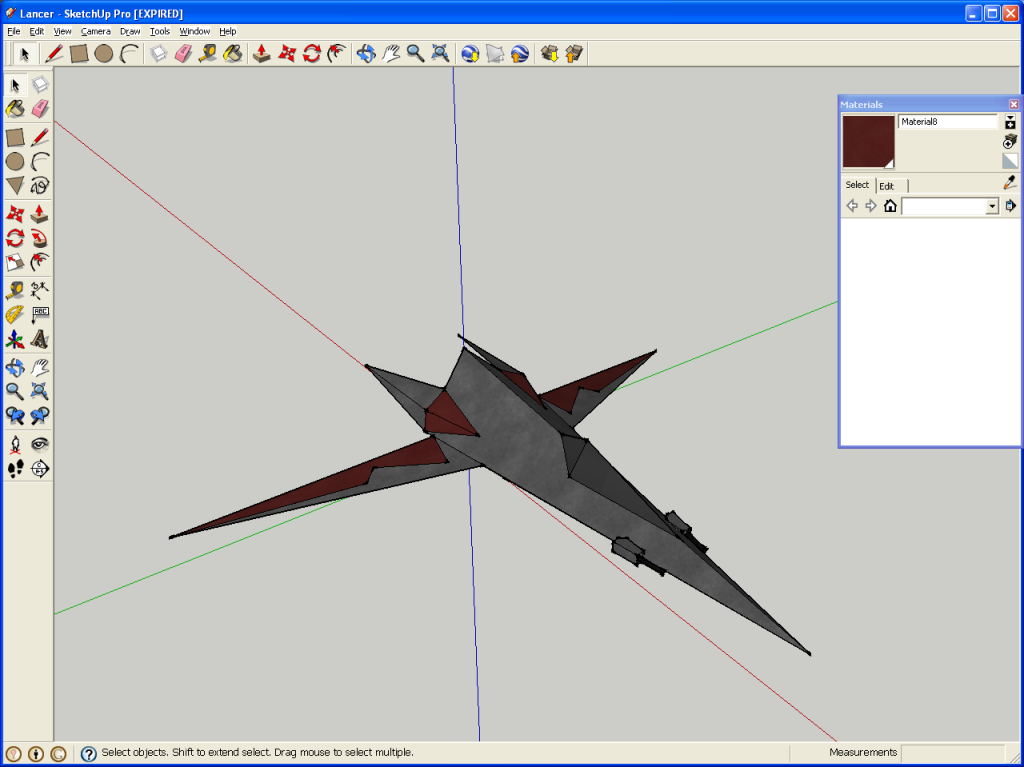Close the Materials panel

1014,105
